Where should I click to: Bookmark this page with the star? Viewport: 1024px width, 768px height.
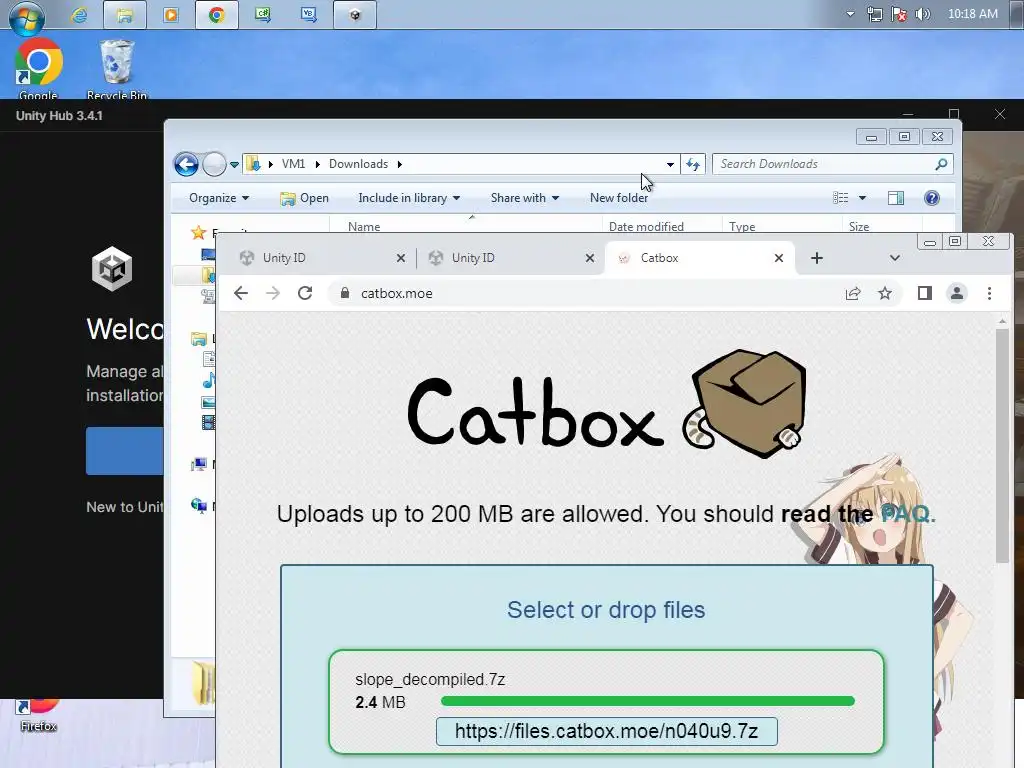(x=885, y=293)
